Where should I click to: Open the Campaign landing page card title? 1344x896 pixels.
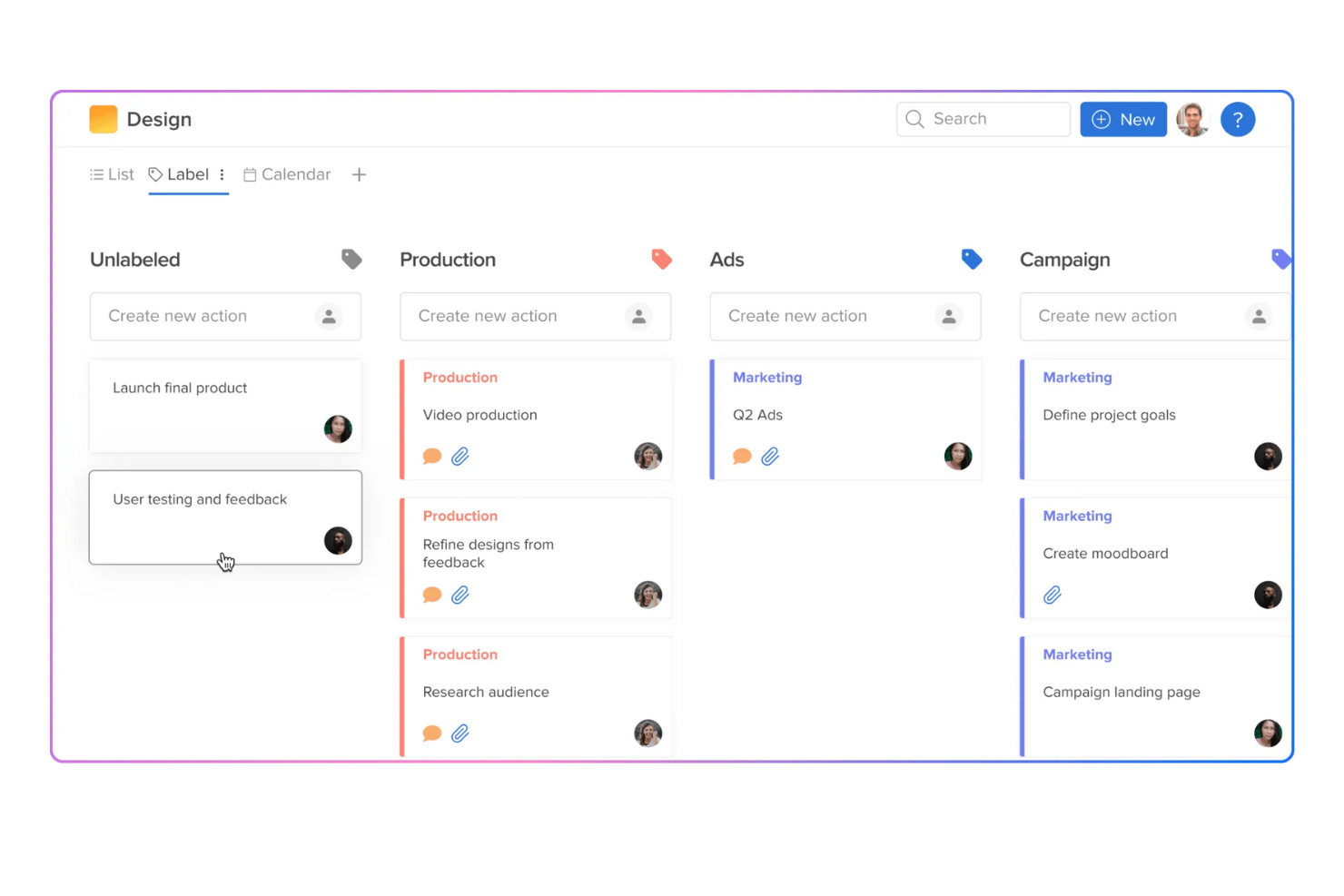tap(1122, 693)
